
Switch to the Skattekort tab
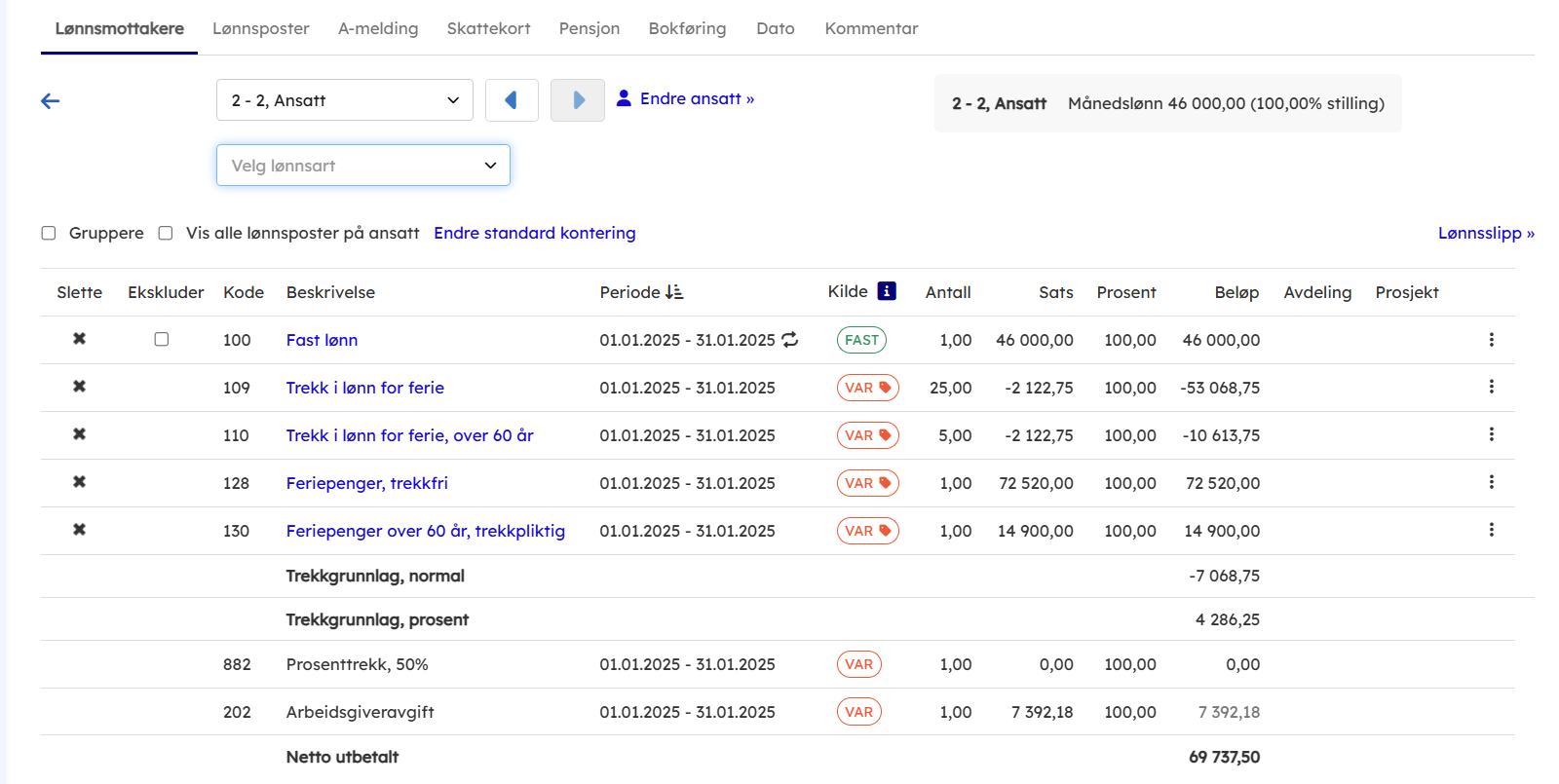(x=488, y=28)
